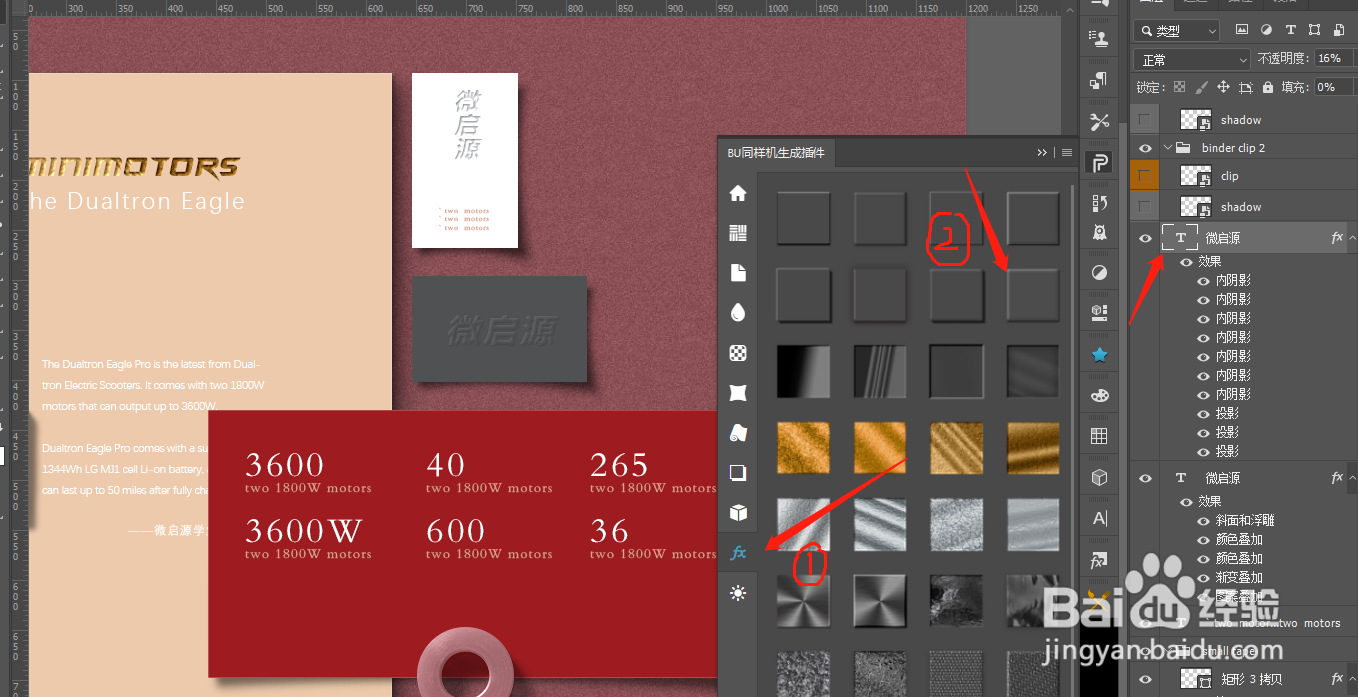Open fx effects of selected 微启源 layer
1358x697 pixels.
click(1337, 238)
